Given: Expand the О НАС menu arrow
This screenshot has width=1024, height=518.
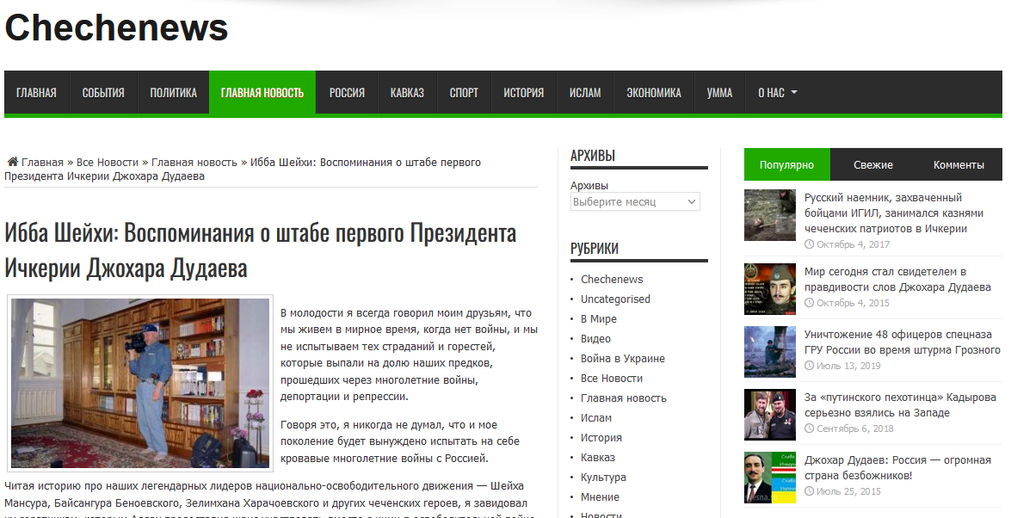Looking at the screenshot, I should point(794,93).
